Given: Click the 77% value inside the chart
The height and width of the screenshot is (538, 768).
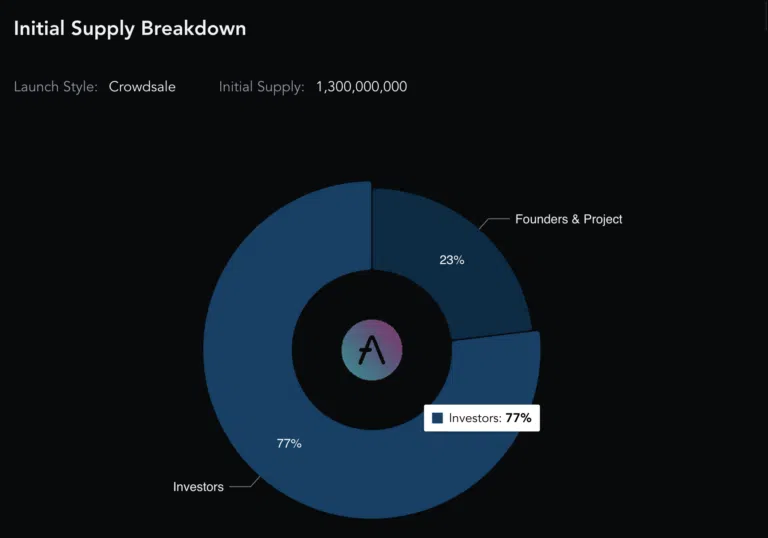Looking at the screenshot, I should point(289,443).
